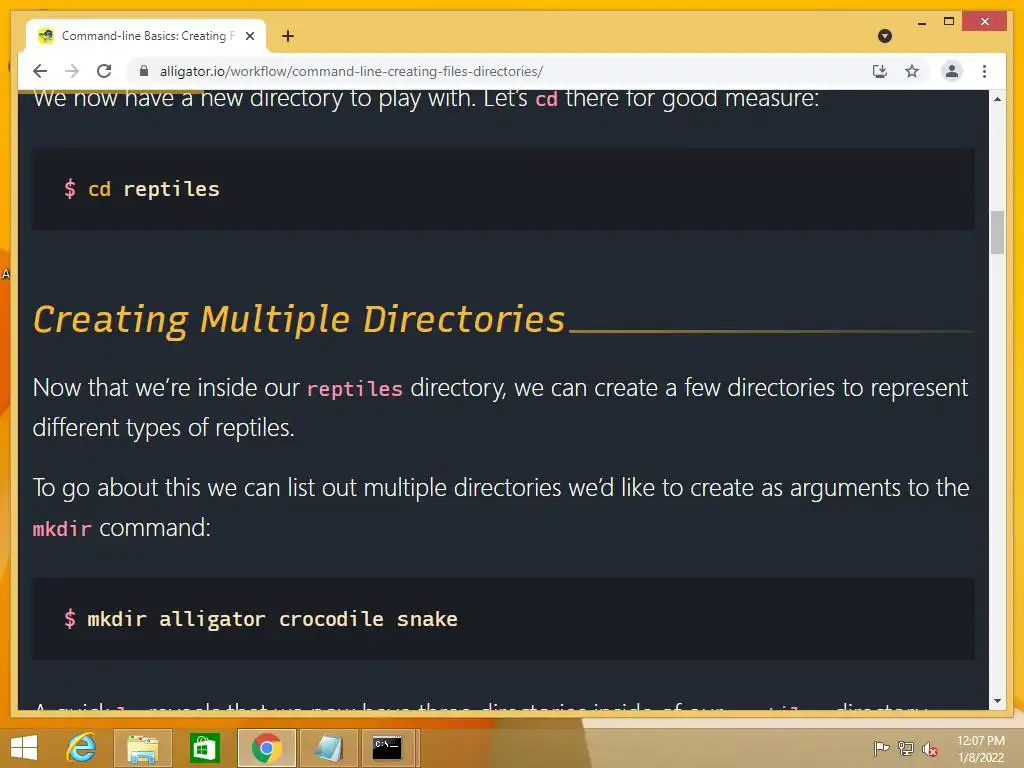The width and height of the screenshot is (1024, 768).
Task: Open Windows Store from taskbar
Action: click(204, 748)
